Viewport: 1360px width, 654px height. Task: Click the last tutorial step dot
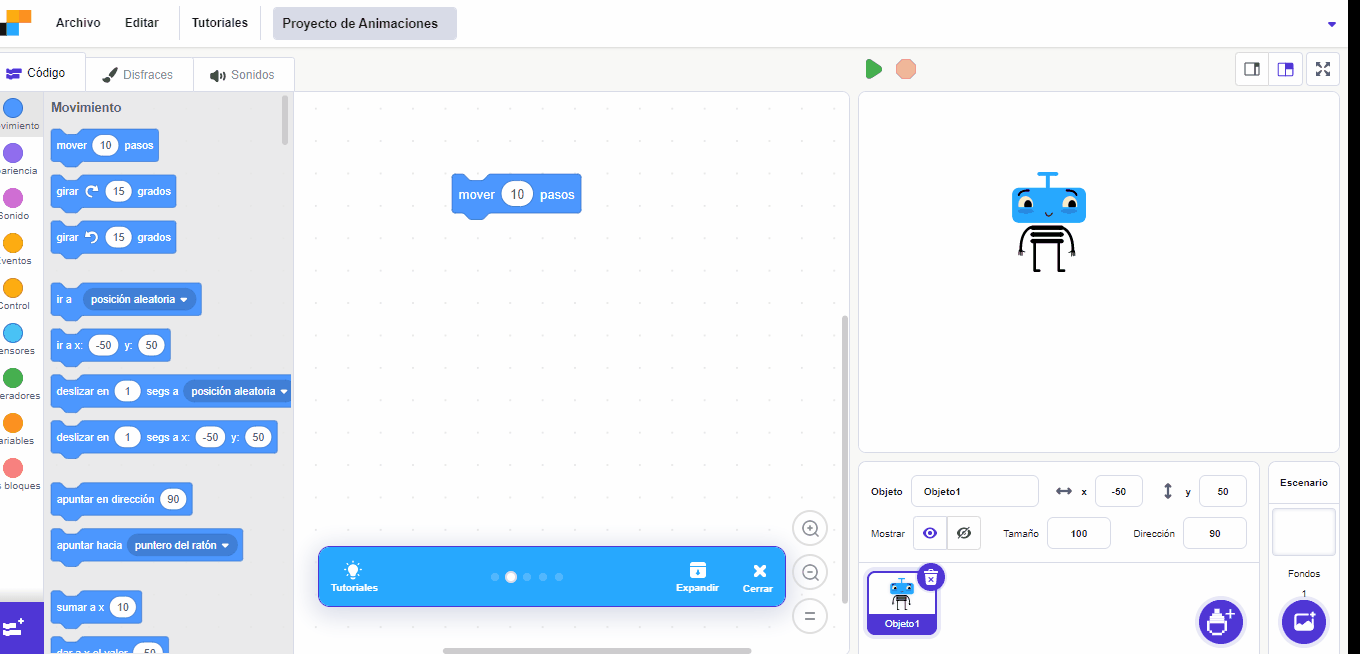click(559, 577)
